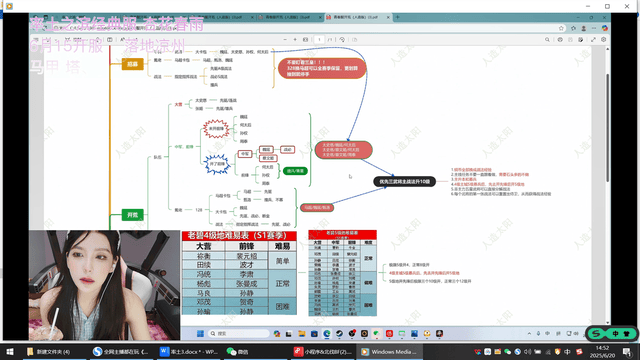Click the PDF zoom out minus icon
The width and height of the screenshot is (640, 360).
(285, 40)
